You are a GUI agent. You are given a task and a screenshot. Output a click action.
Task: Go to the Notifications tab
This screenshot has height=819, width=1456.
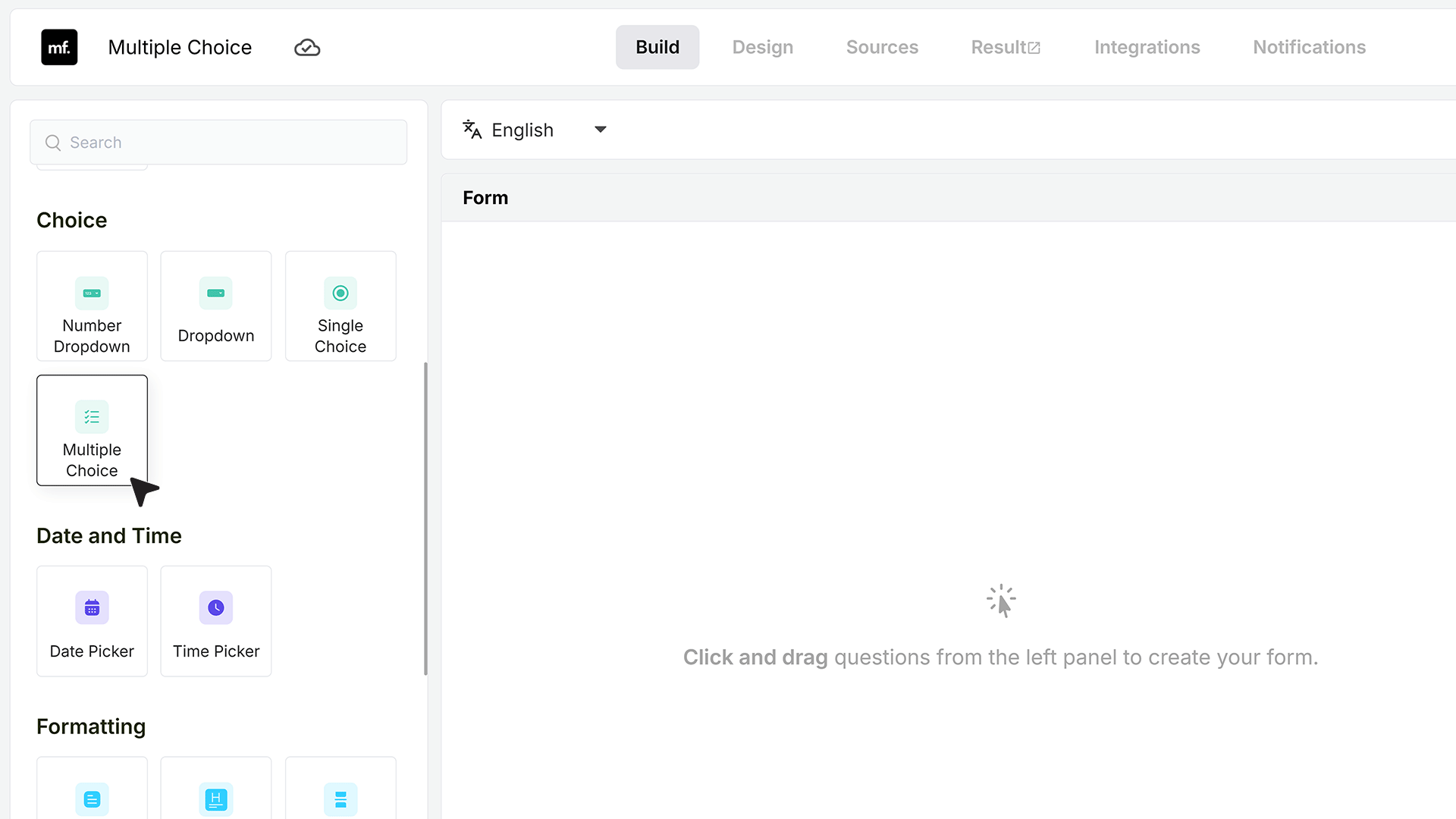point(1310,47)
